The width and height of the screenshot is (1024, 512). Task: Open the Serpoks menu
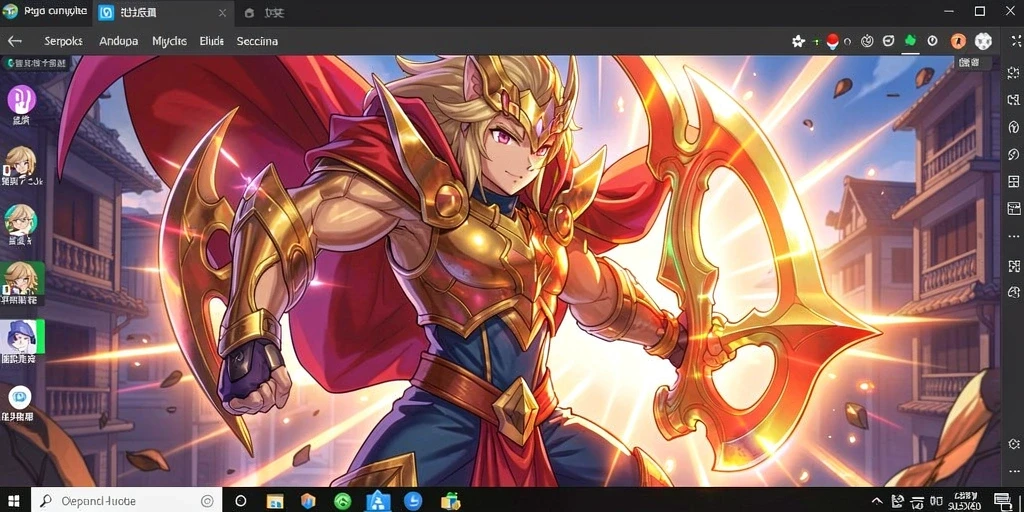(63, 41)
